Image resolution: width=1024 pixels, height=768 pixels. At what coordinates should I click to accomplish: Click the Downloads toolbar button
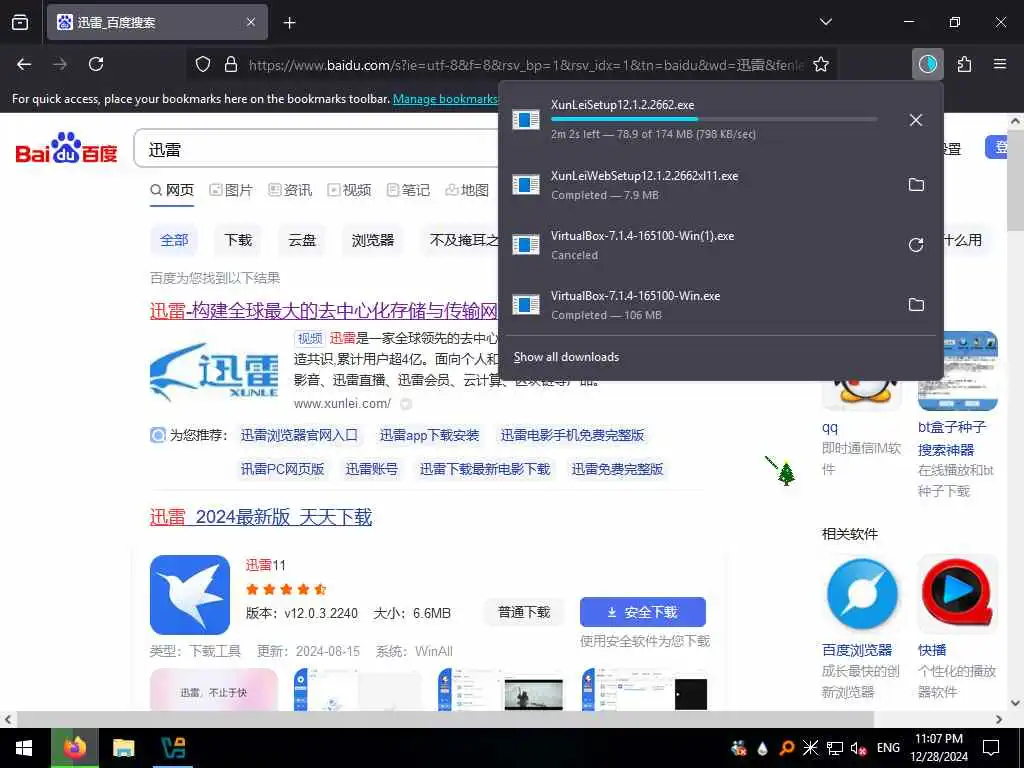point(927,64)
